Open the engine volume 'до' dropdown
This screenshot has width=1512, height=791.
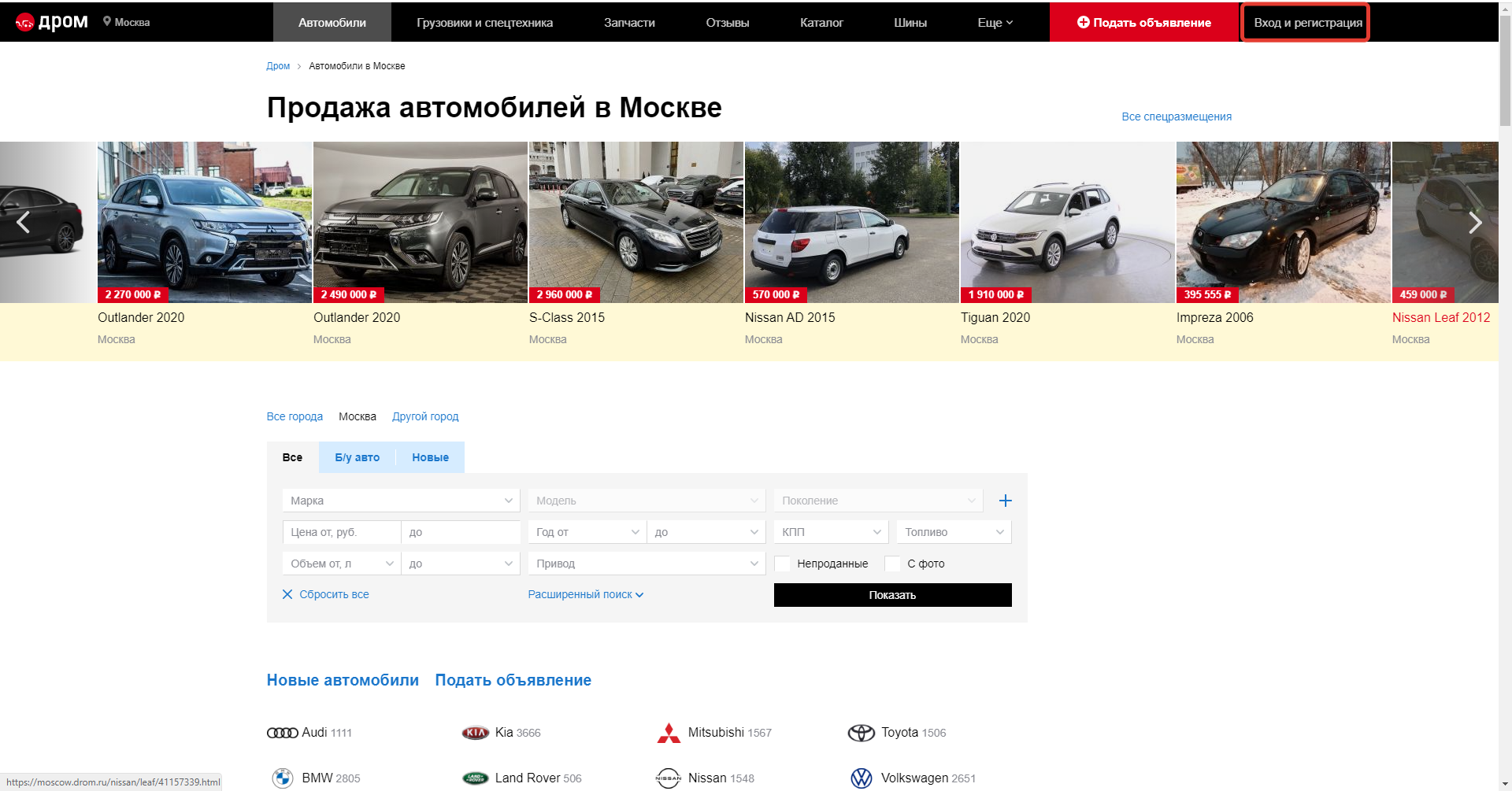pos(461,564)
